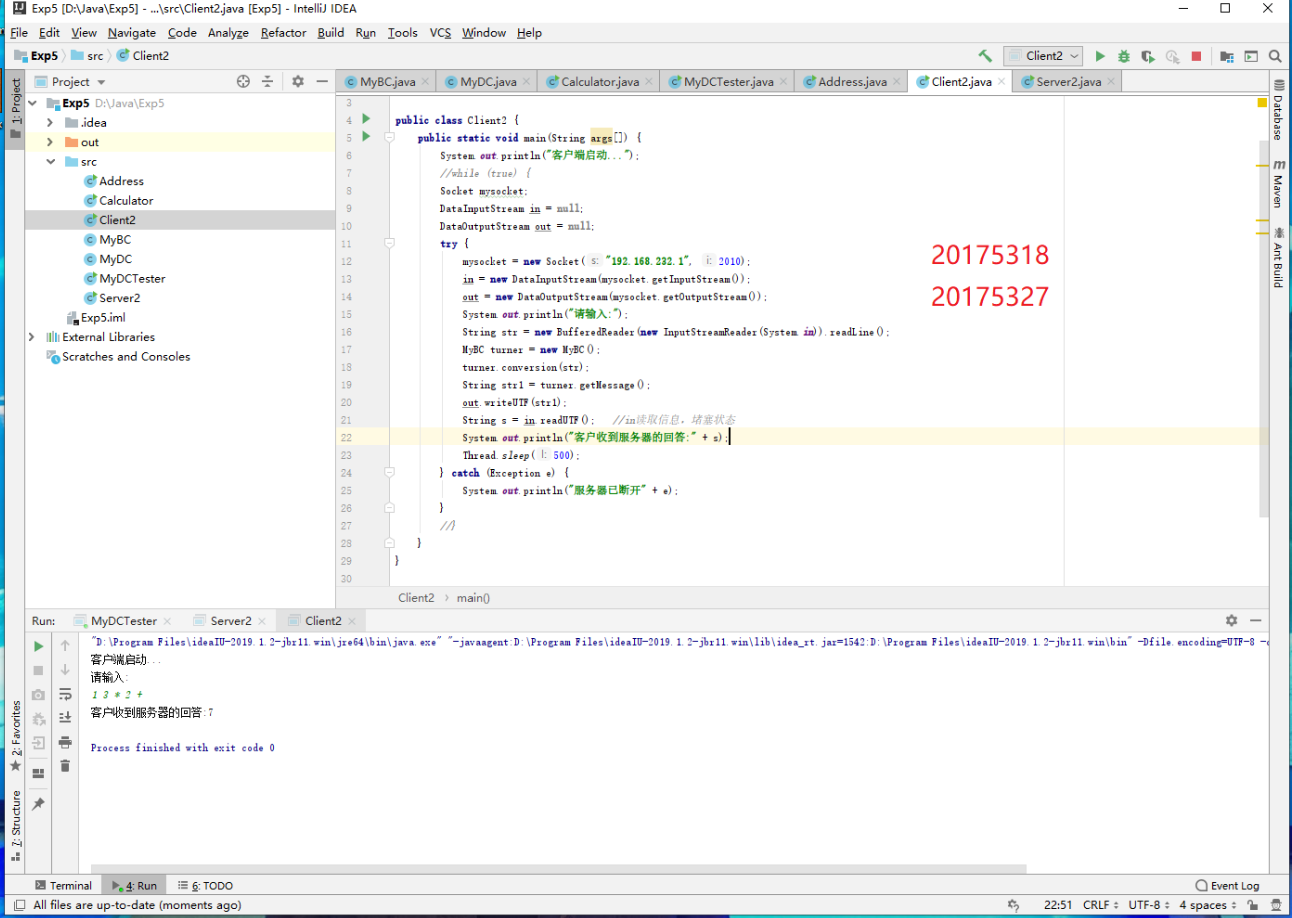Stop the process with the toolbar's red square
The height and width of the screenshot is (918, 1292).
pos(1196,57)
